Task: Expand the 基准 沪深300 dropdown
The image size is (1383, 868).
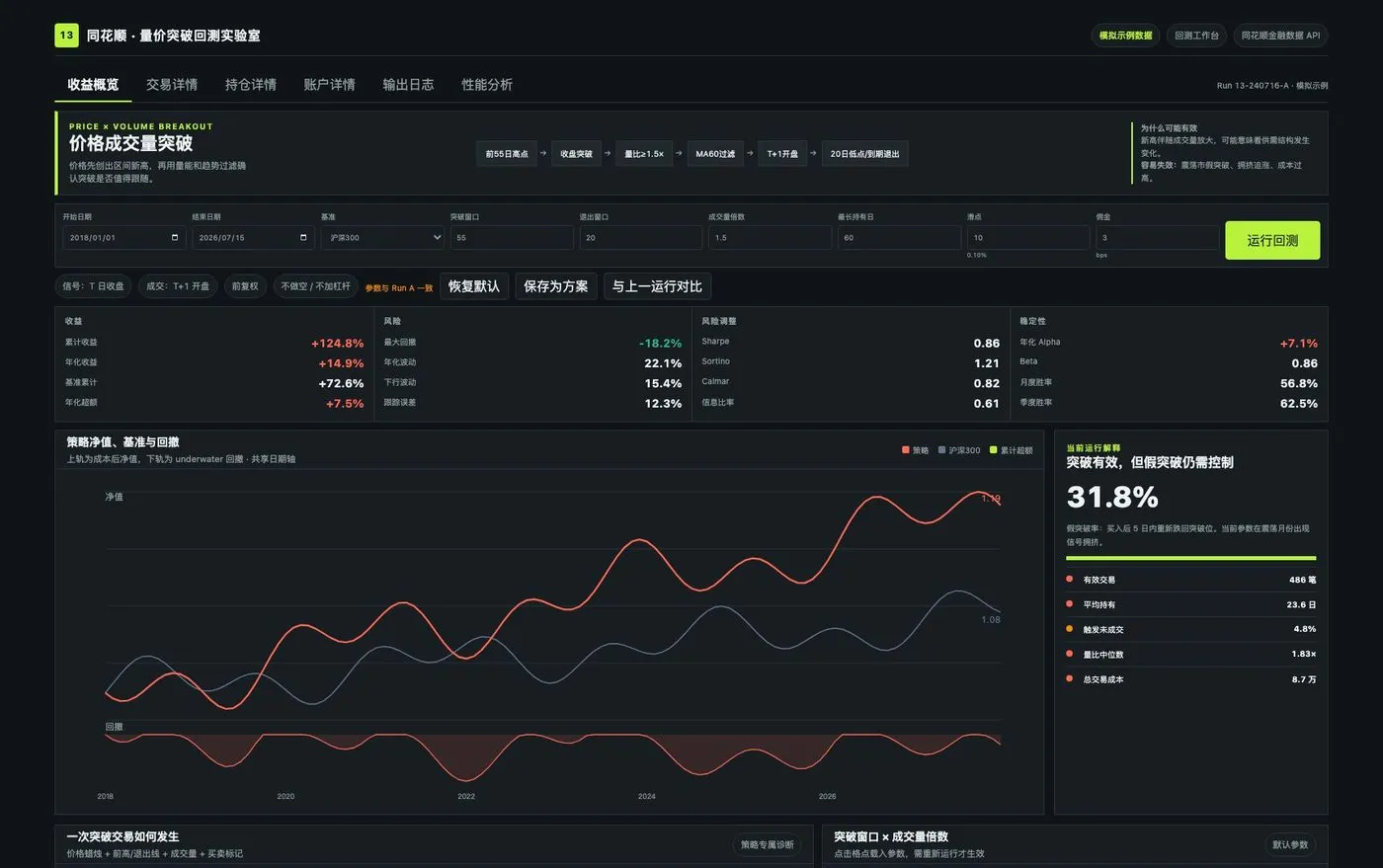Action: [382, 238]
